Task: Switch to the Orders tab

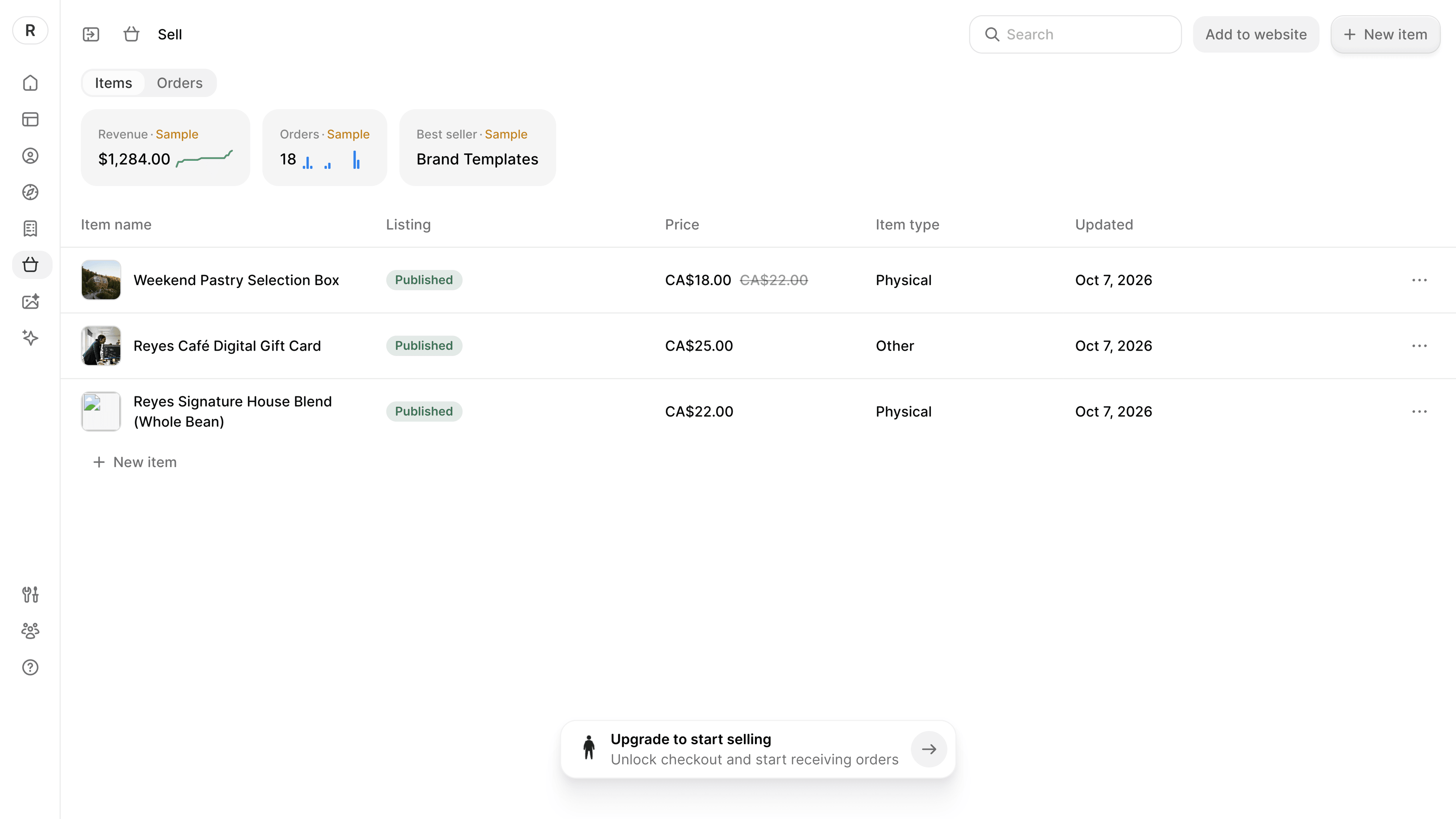Action: point(179,83)
